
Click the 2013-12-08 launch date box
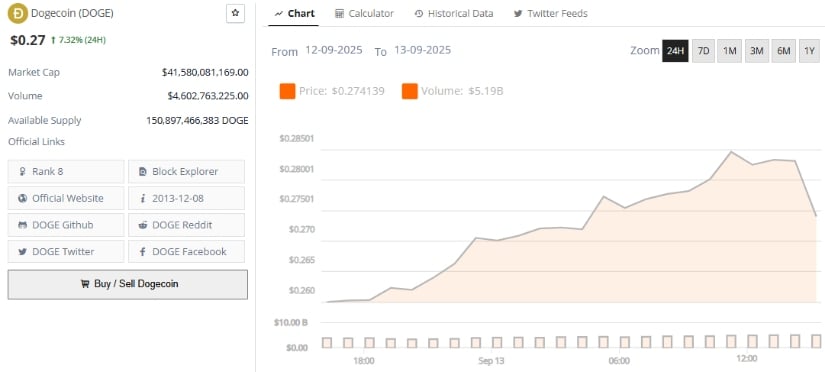[186, 198]
